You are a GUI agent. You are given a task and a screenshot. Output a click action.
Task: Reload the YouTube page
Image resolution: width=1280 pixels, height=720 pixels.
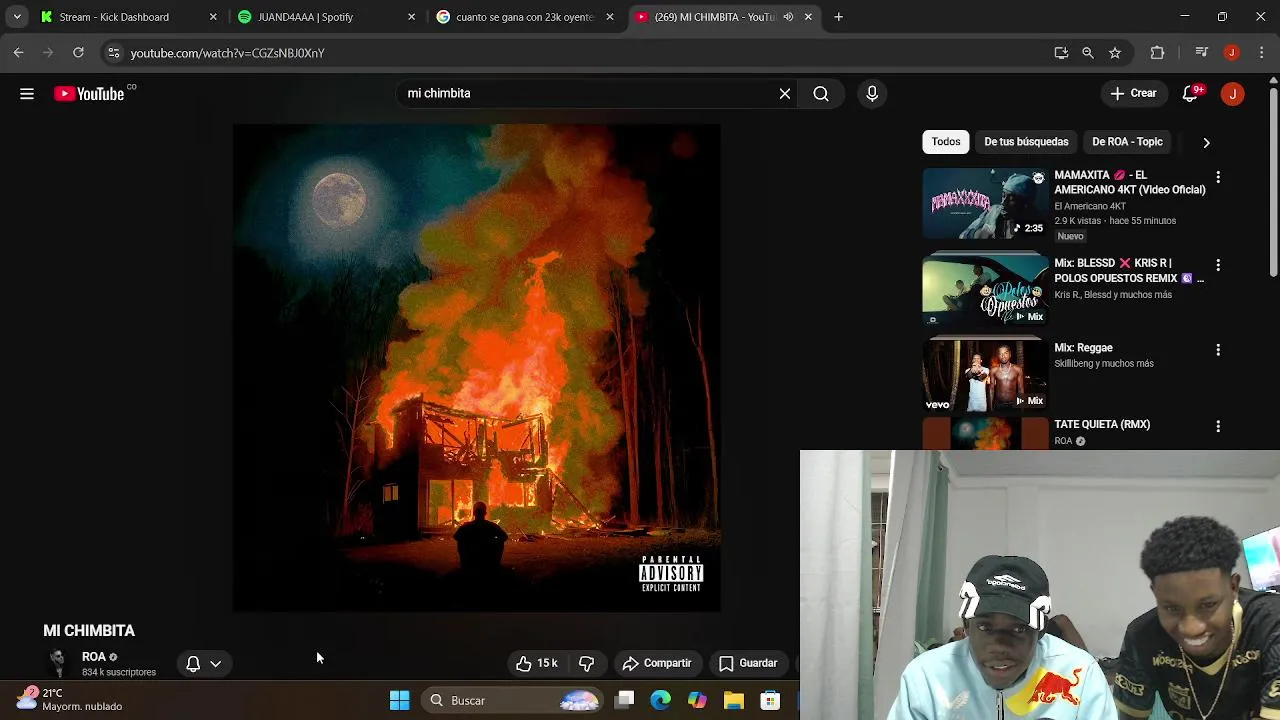coord(78,53)
